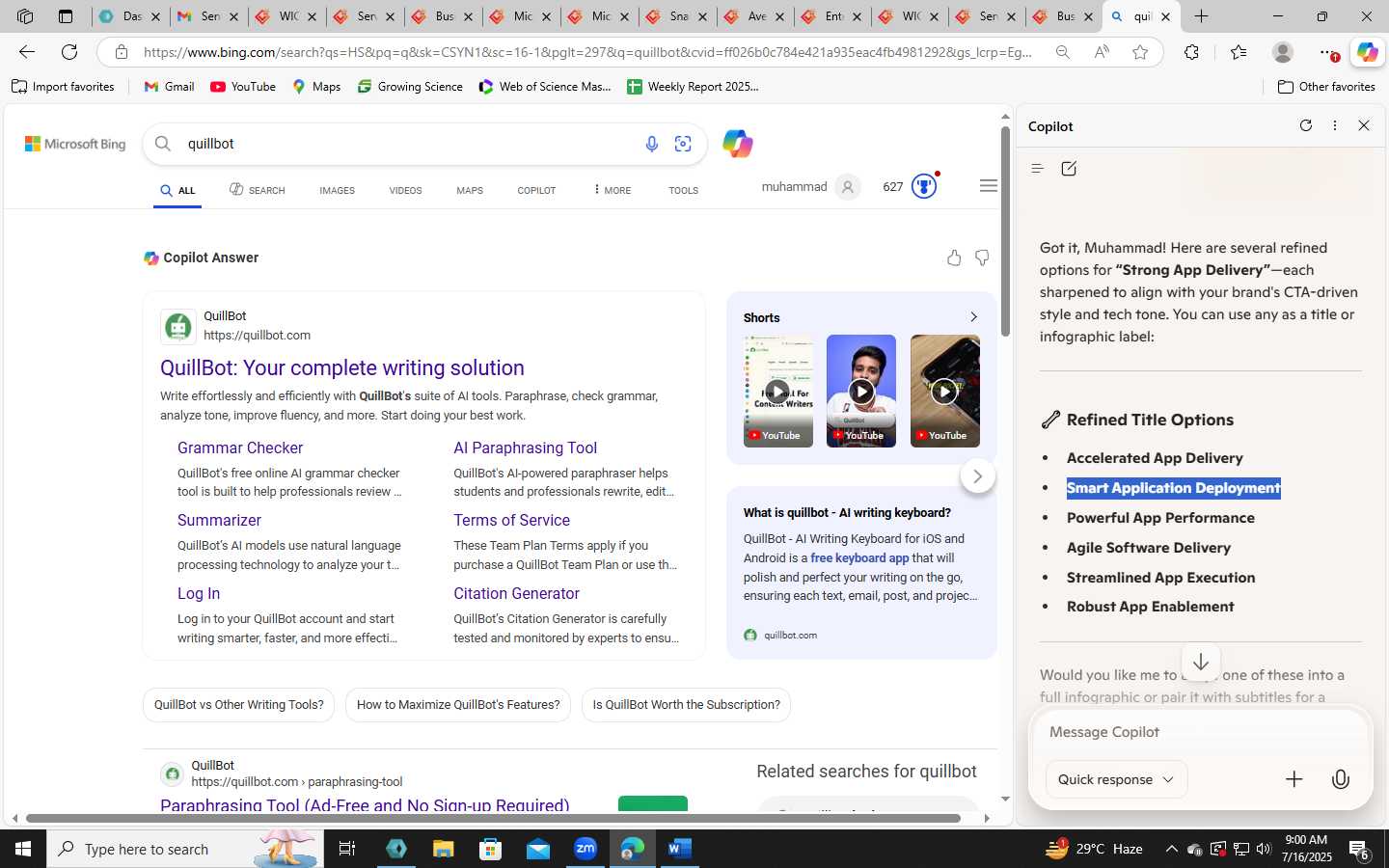Go back to previous page
The image size is (1389, 868).
click(27, 52)
